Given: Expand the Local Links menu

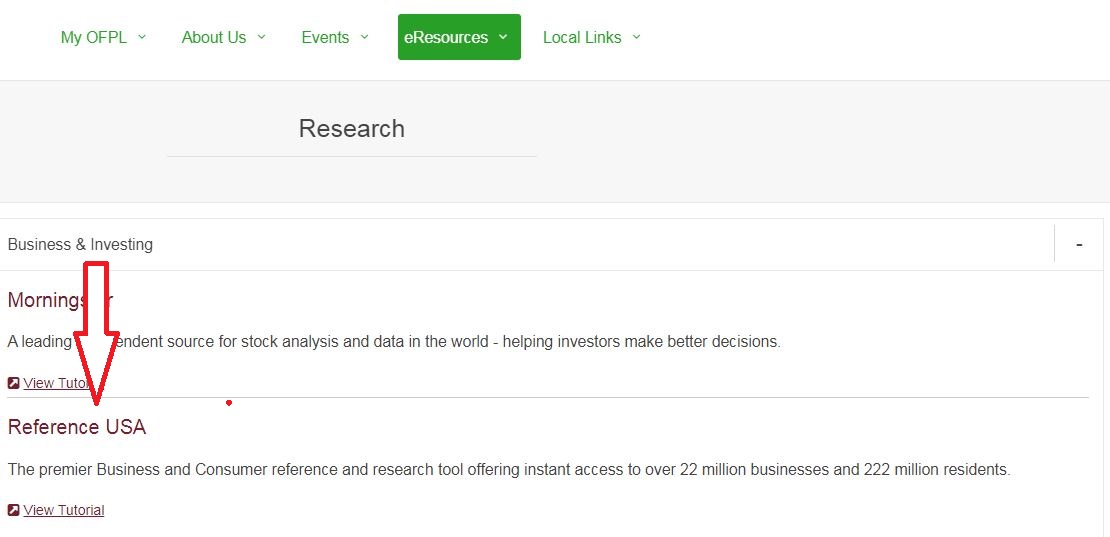Looking at the screenshot, I should pyautogui.click(x=582, y=37).
